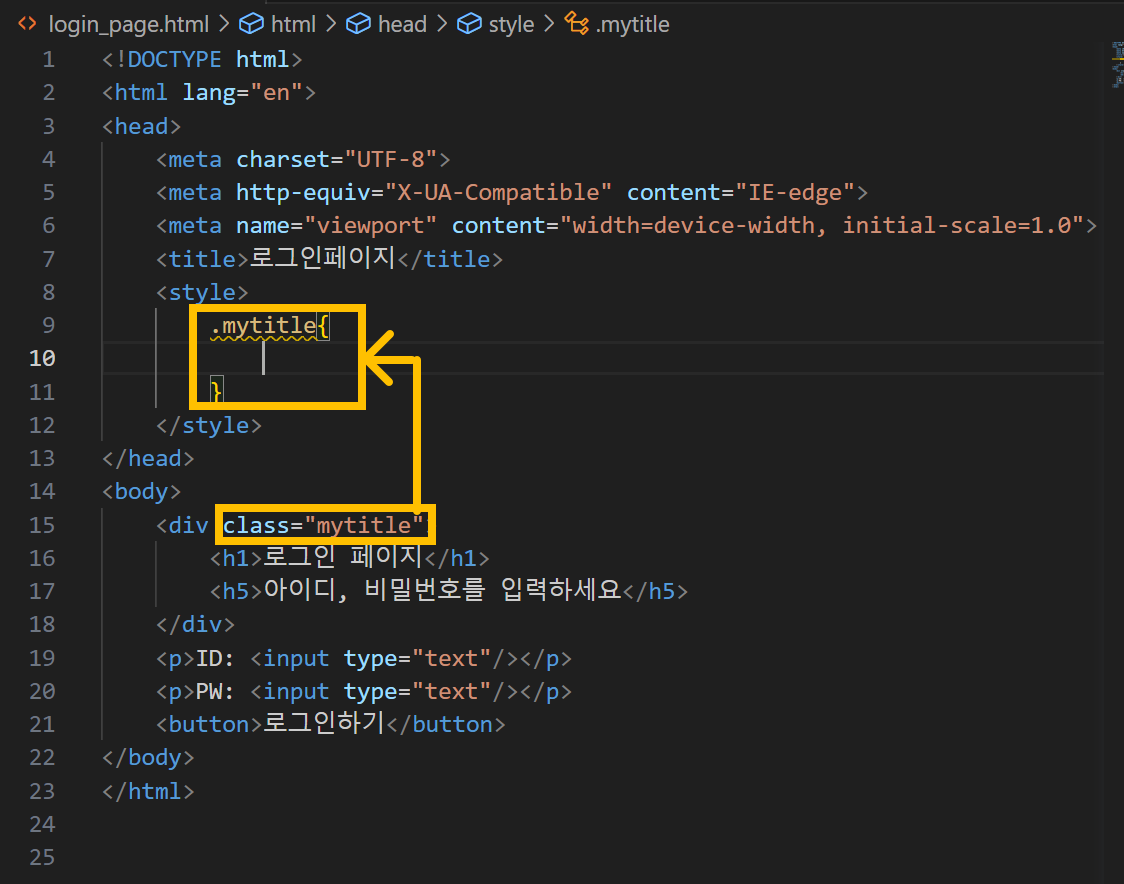The height and width of the screenshot is (884, 1124).
Task: Click the h1 로그인 페이지 heading text
Action: coord(343,556)
